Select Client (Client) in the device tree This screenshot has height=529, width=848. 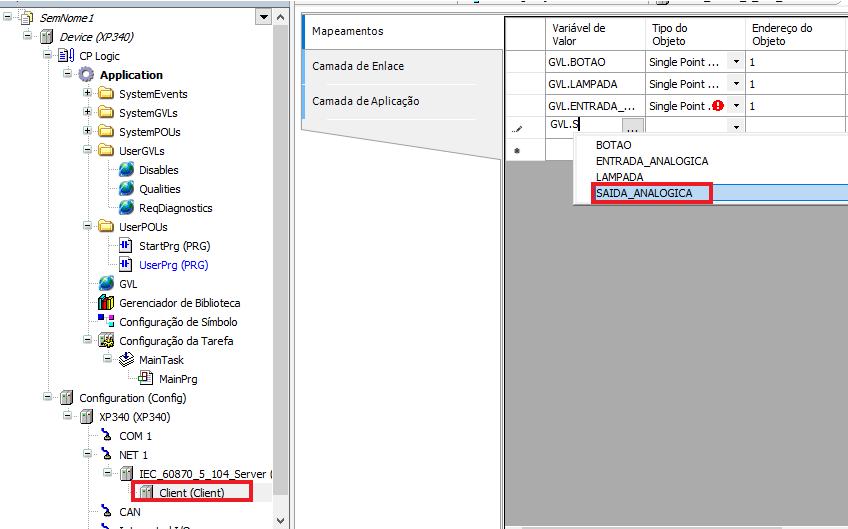click(x=191, y=493)
